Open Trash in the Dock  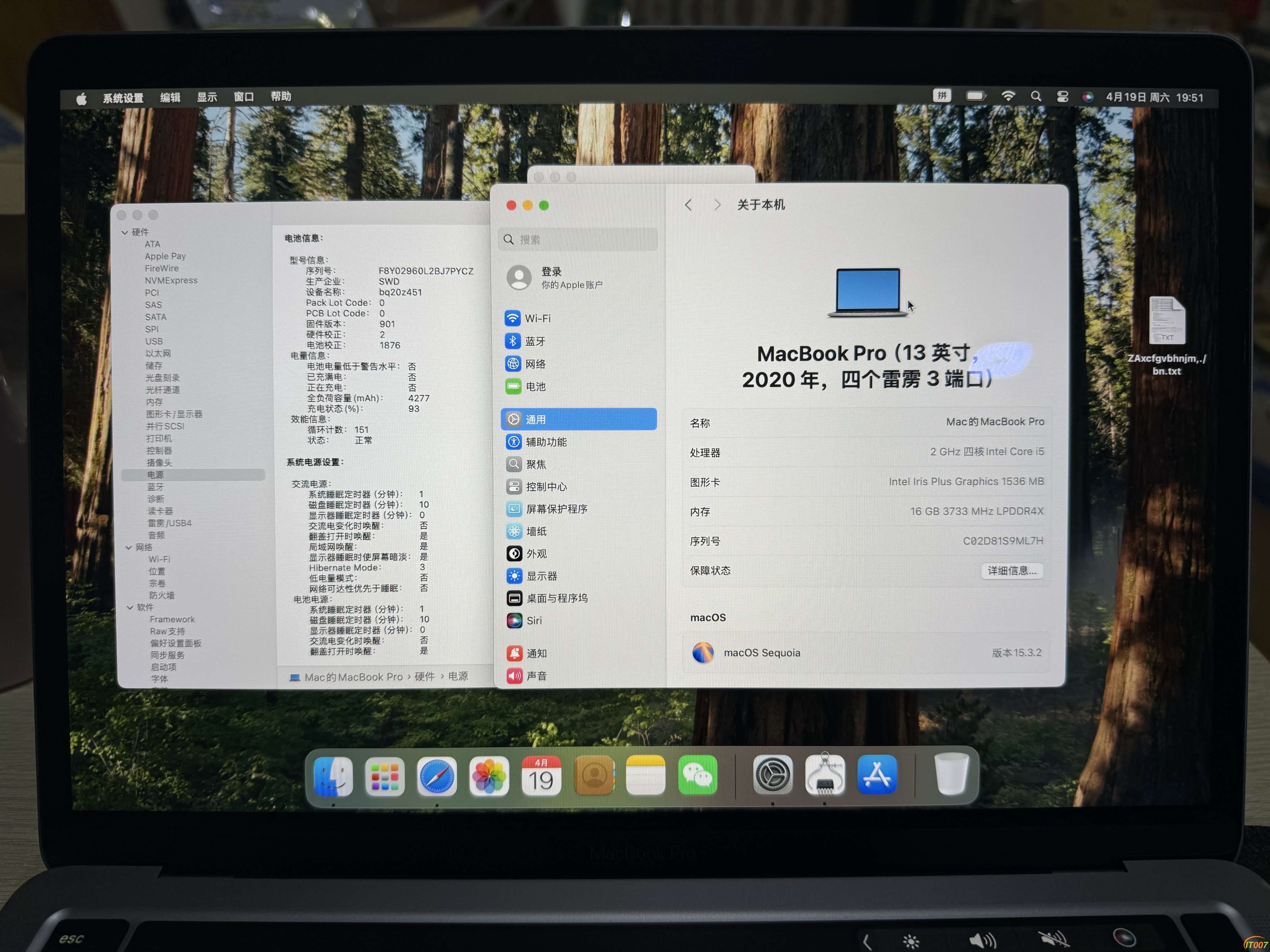[x=952, y=774]
